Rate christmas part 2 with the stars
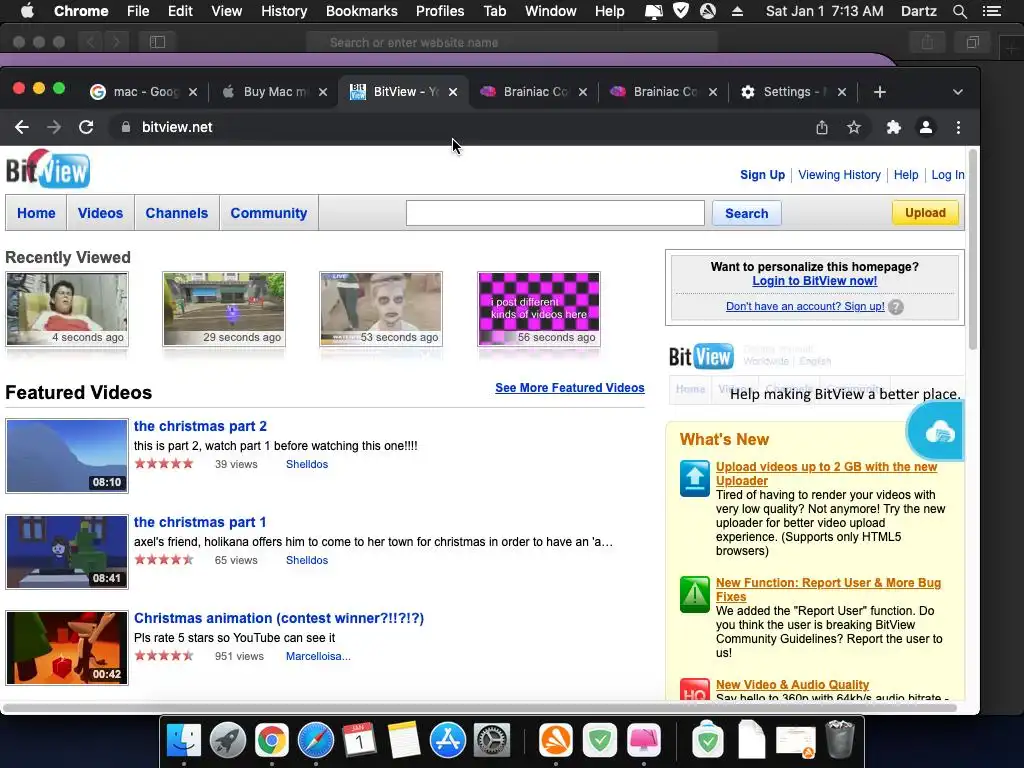Screen dimensions: 1024x768 (x=164, y=464)
